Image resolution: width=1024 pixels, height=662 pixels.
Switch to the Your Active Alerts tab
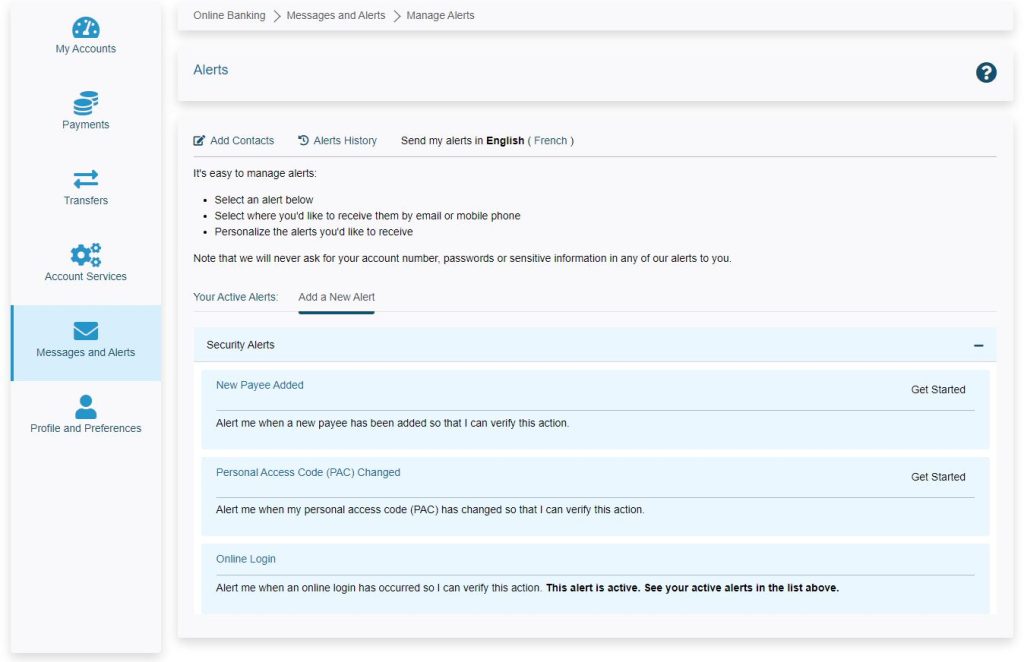click(236, 297)
